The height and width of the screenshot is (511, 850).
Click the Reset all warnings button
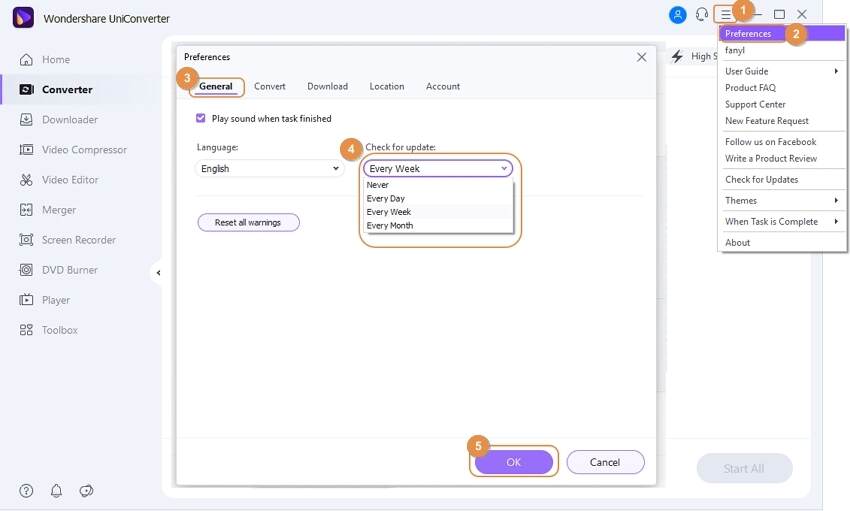point(248,222)
